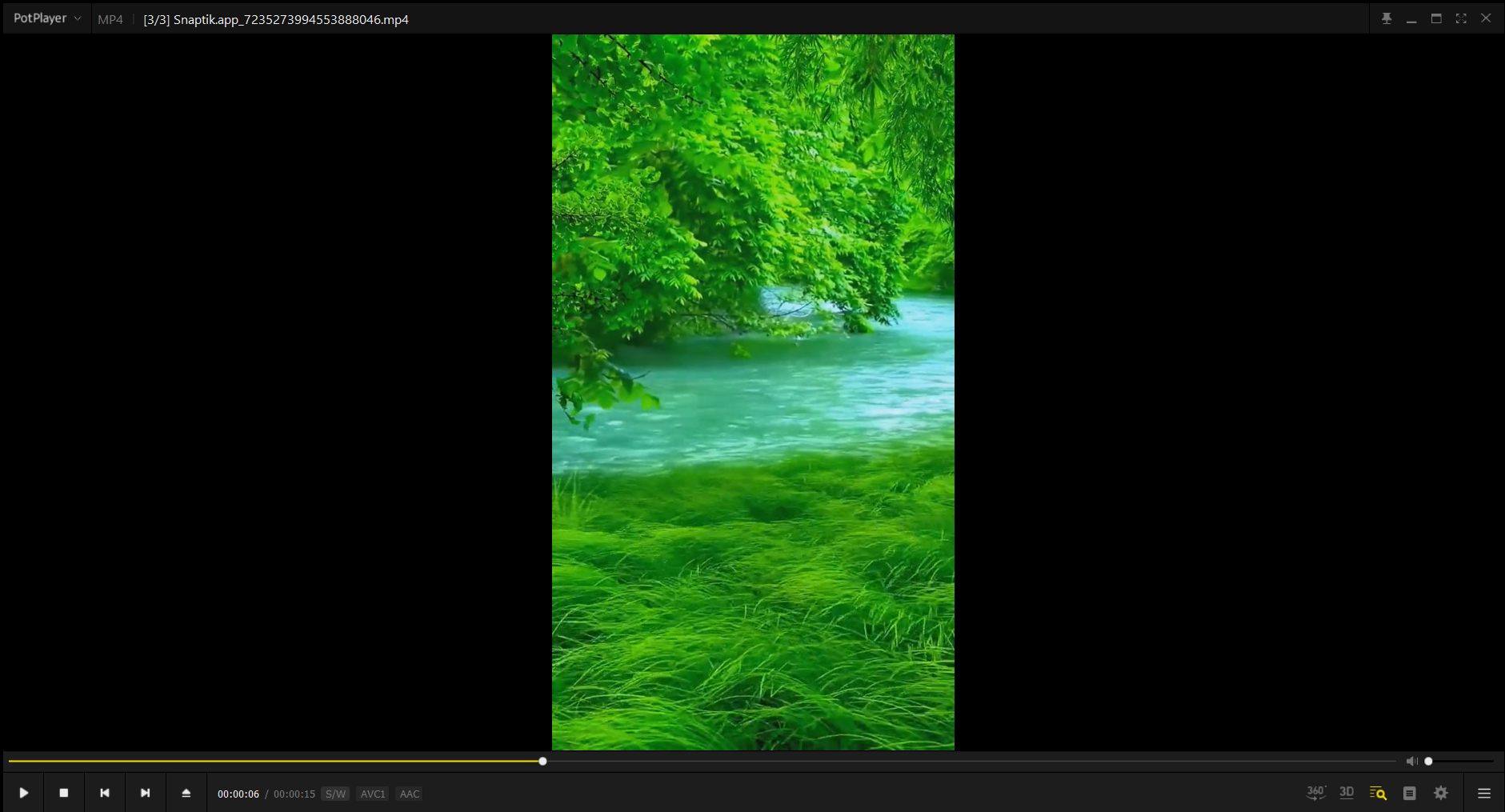
Task: Show the chapter/bookmark list panel
Action: pos(1410,793)
